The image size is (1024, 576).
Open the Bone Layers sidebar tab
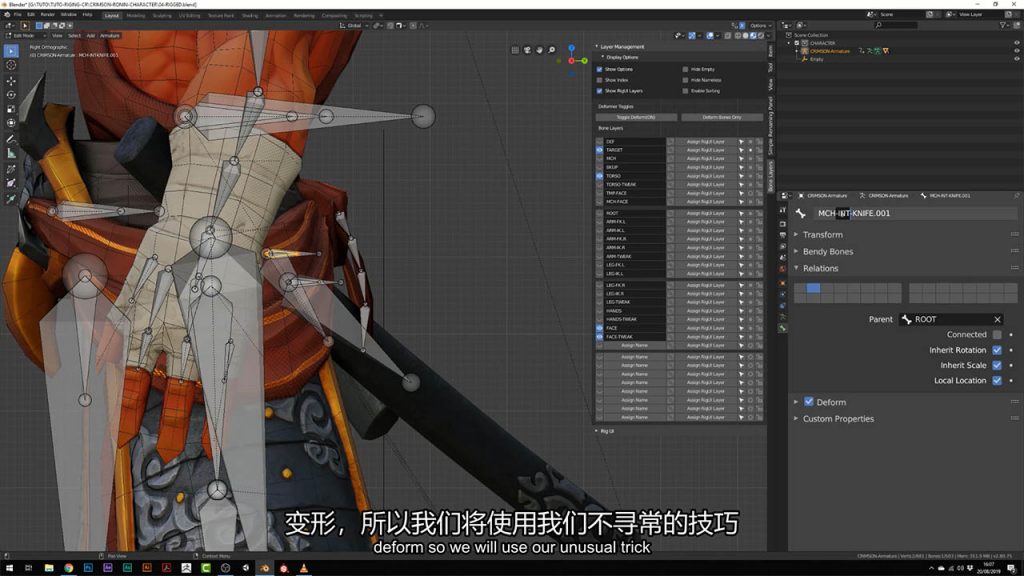[x=771, y=176]
